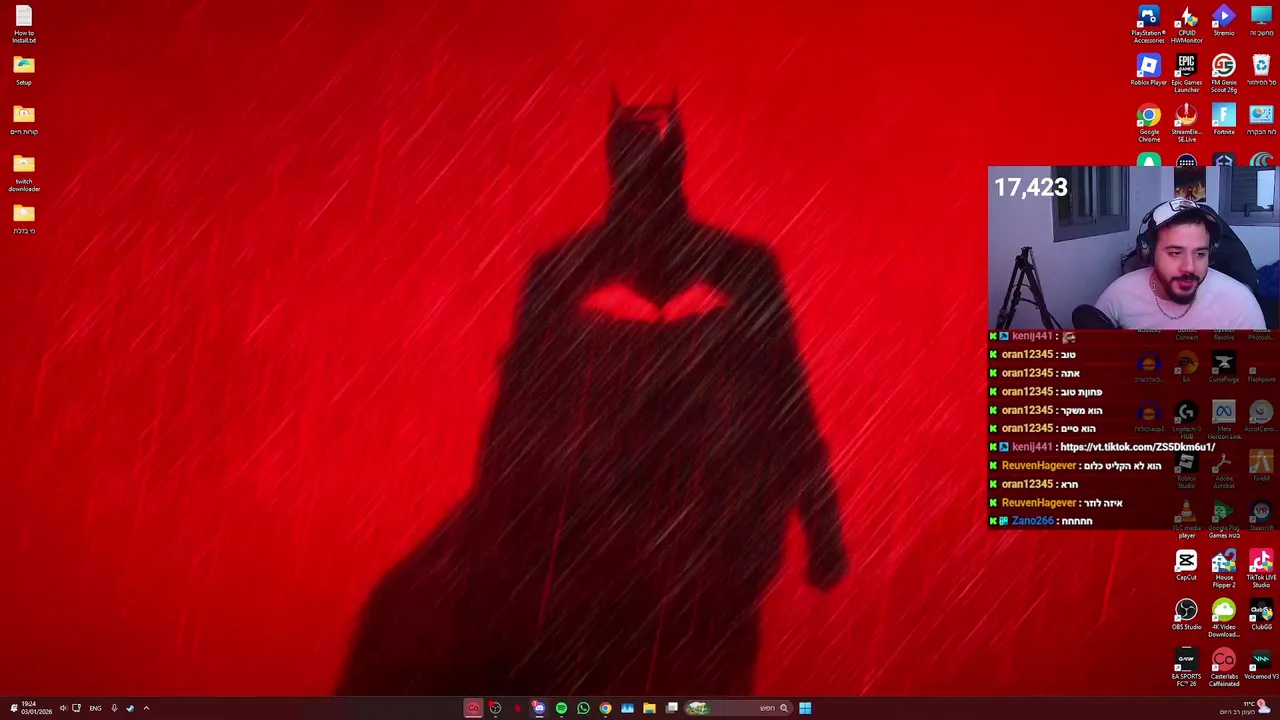
Task: Click the 17,423 viewer counter
Action: (1031, 187)
